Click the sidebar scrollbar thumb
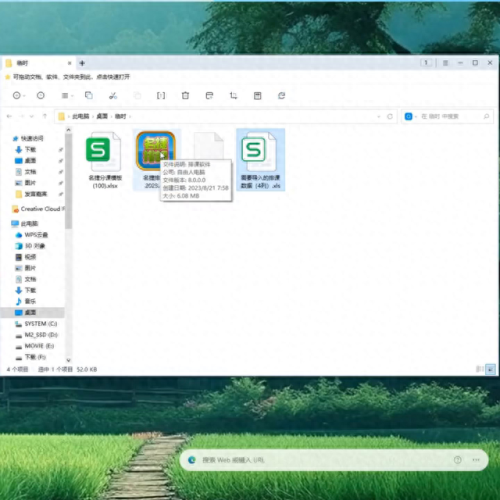The height and width of the screenshot is (500, 500). 68,182
